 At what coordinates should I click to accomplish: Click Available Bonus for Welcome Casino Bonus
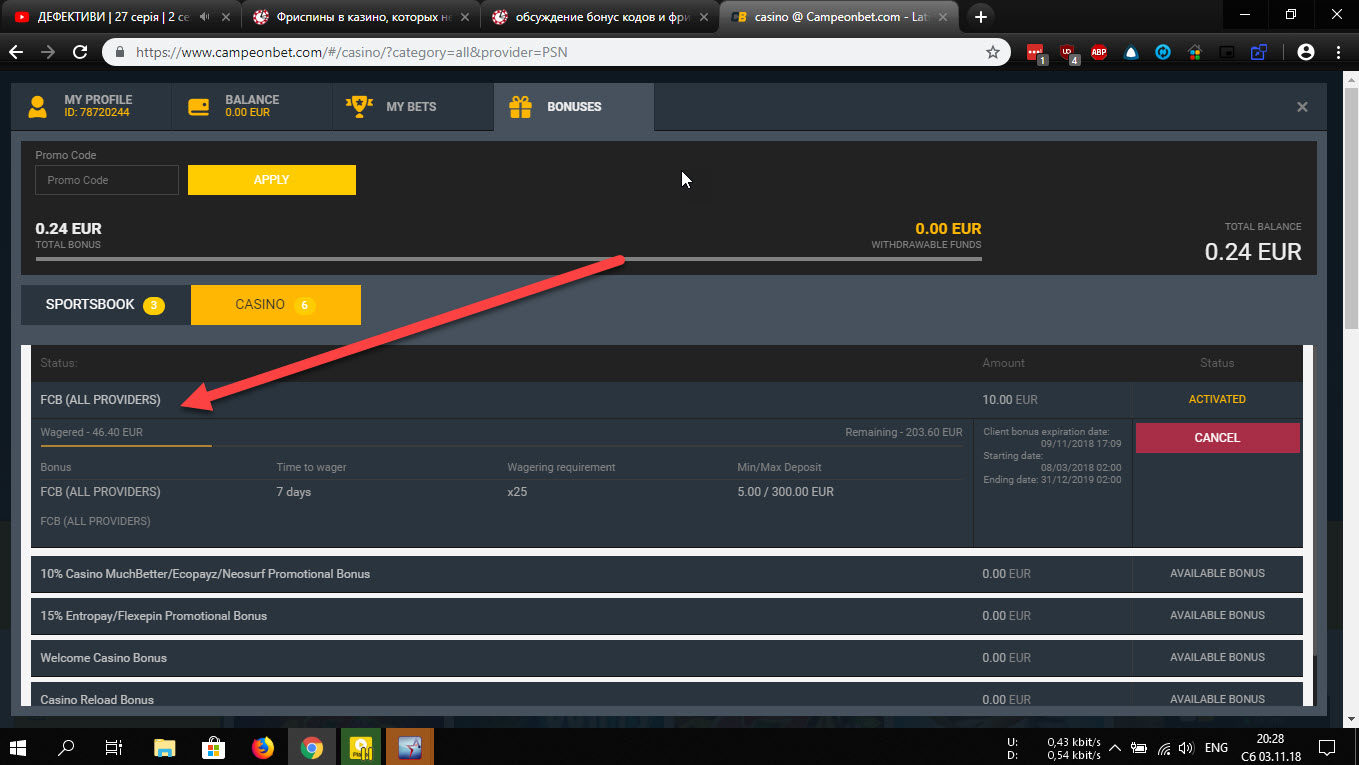1217,658
